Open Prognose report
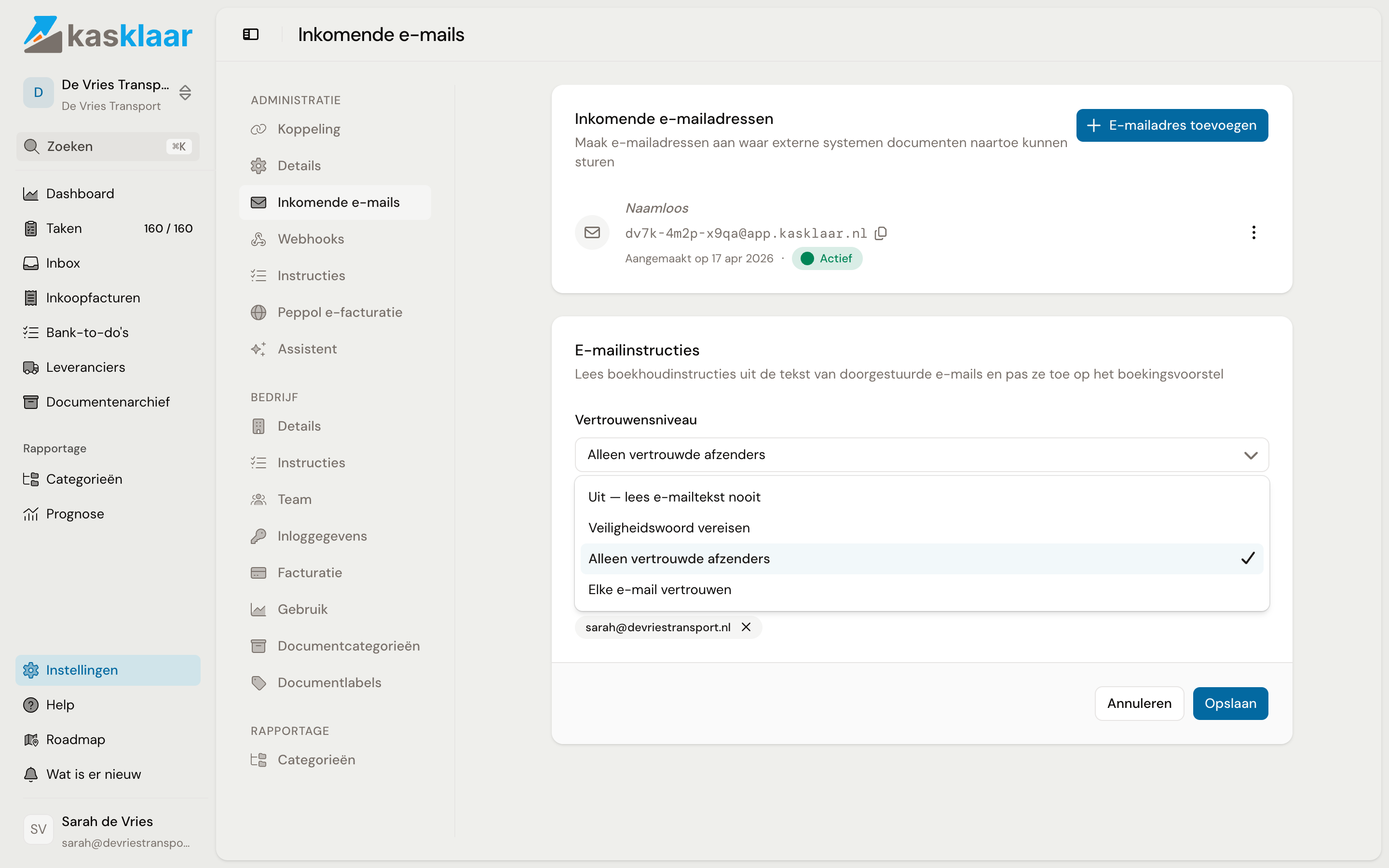The height and width of the screenshot is (868, 1389). [x=108, y=514]
